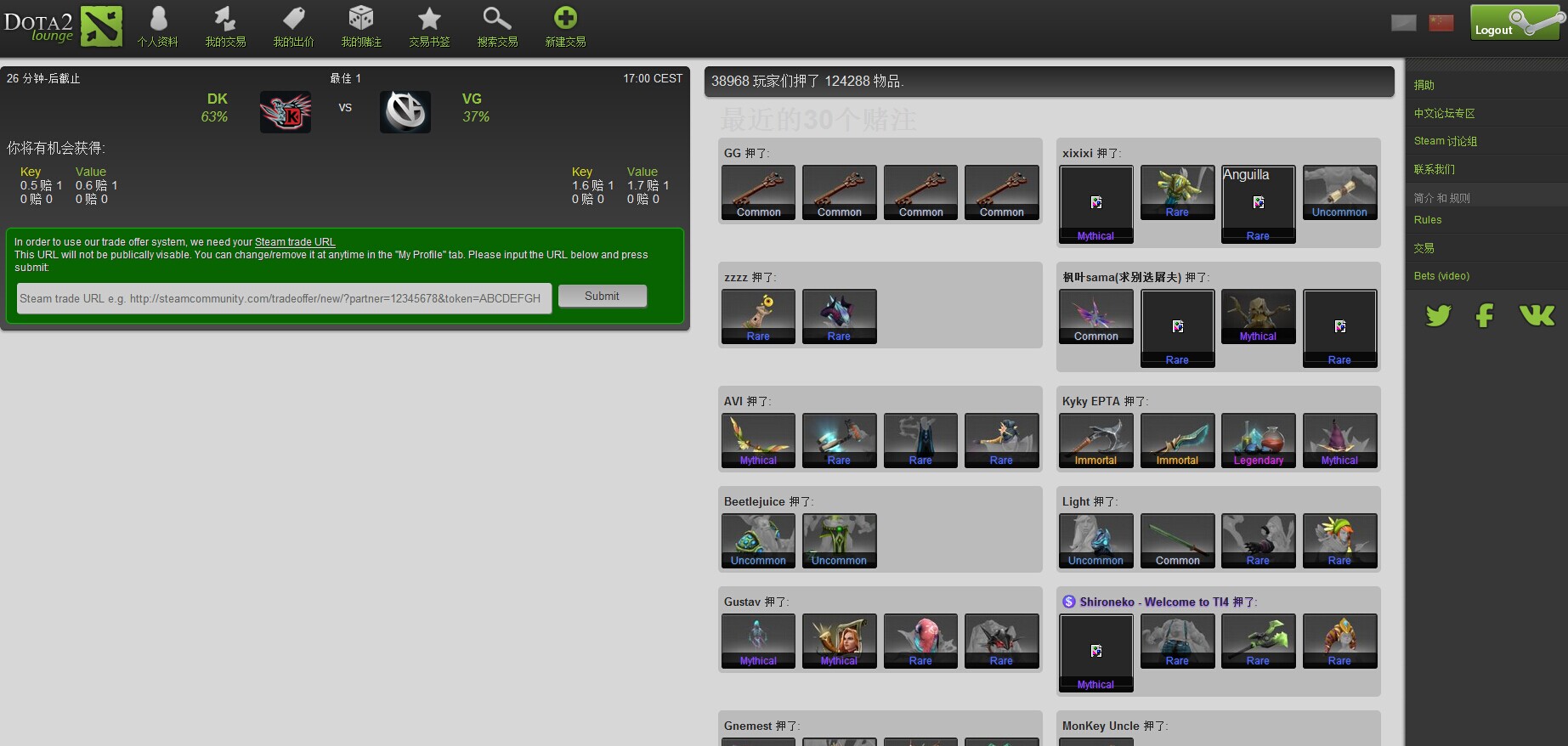This screenshot has height=746, width=1568.
Task: Open 我的赌注 dice icon
Action: pos(361,26)
